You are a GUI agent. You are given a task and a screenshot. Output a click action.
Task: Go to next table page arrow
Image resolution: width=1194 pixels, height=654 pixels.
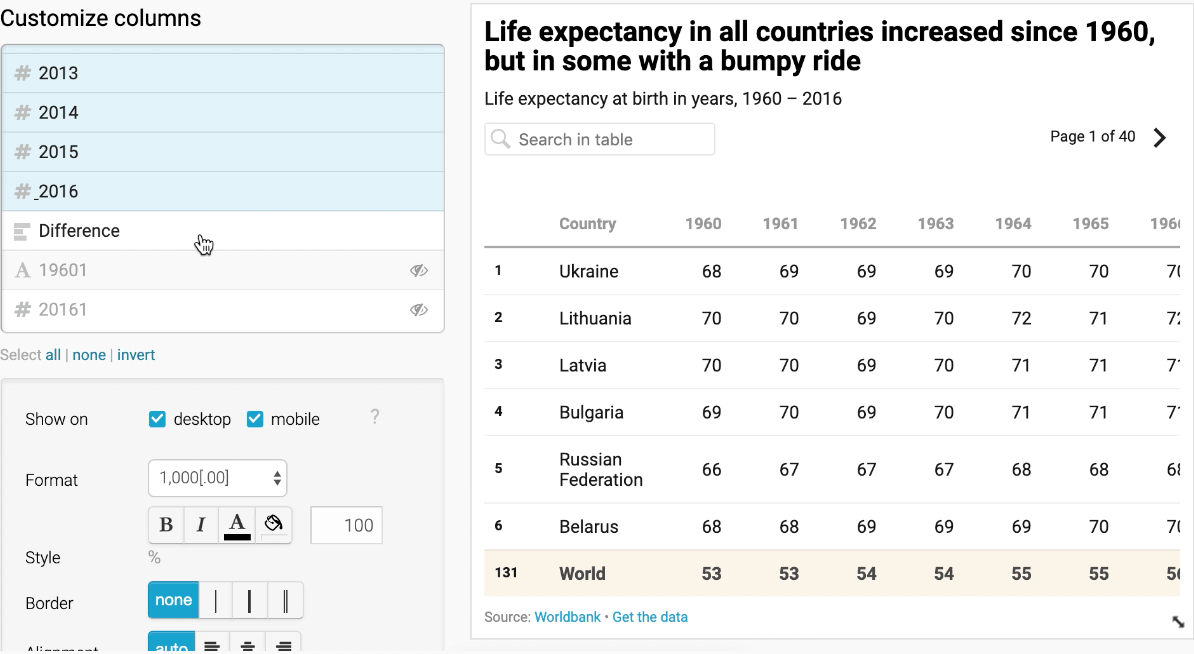[x=1160, y=138]
